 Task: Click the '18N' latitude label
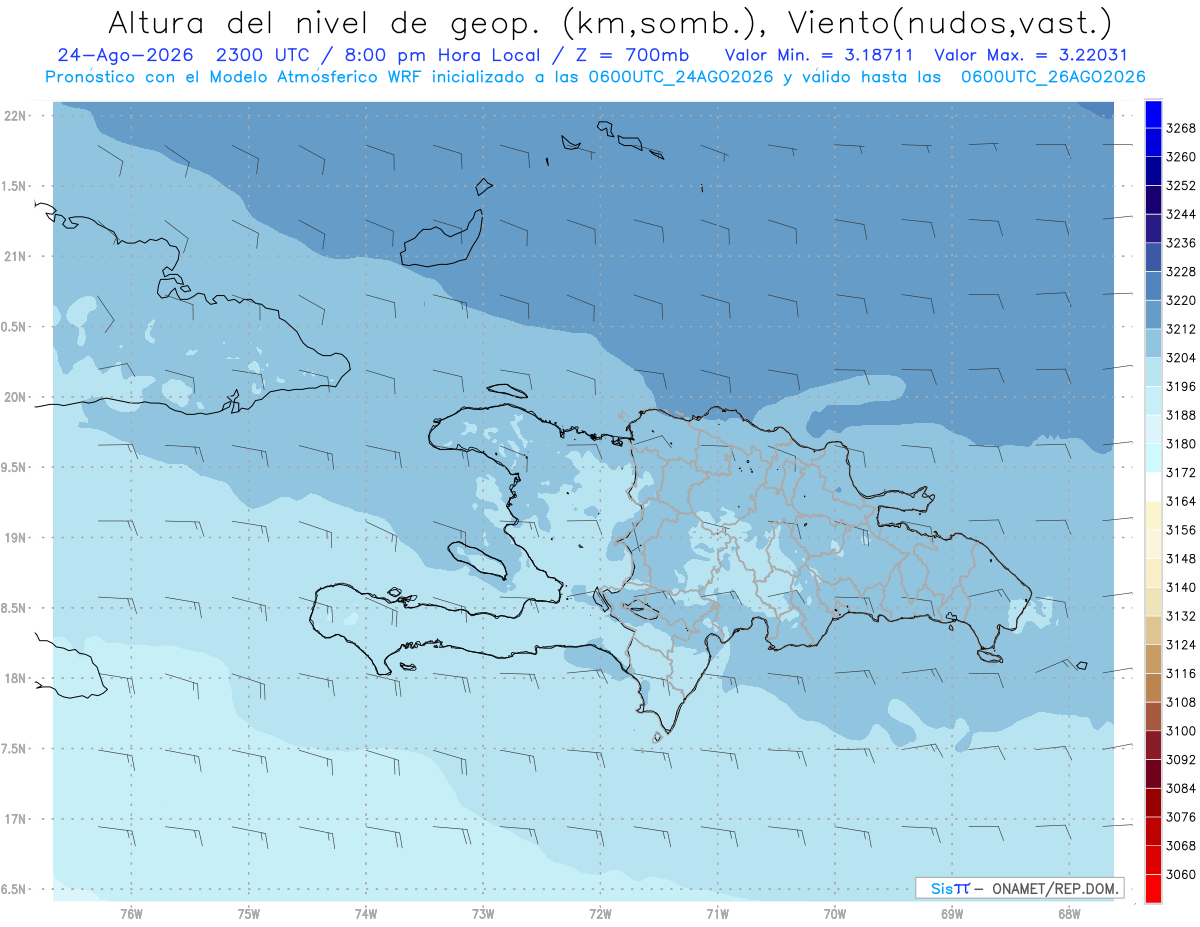15,679
